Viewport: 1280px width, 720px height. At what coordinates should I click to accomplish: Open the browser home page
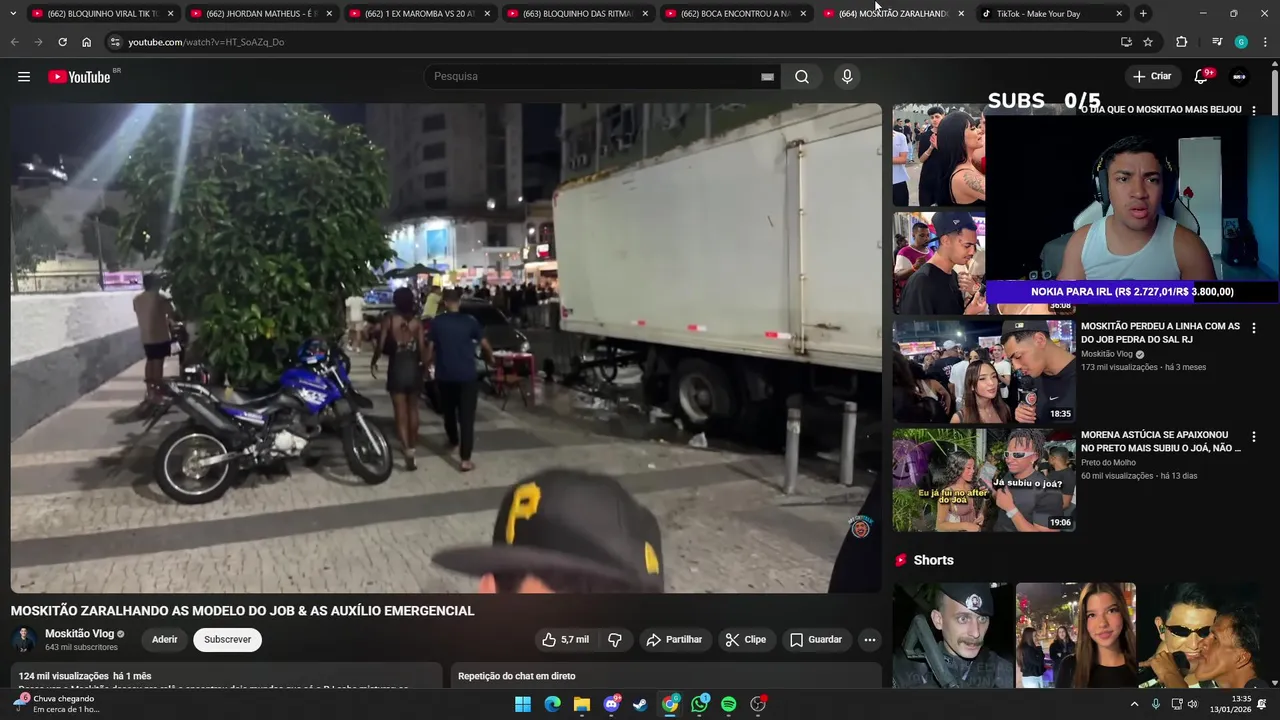86,42
